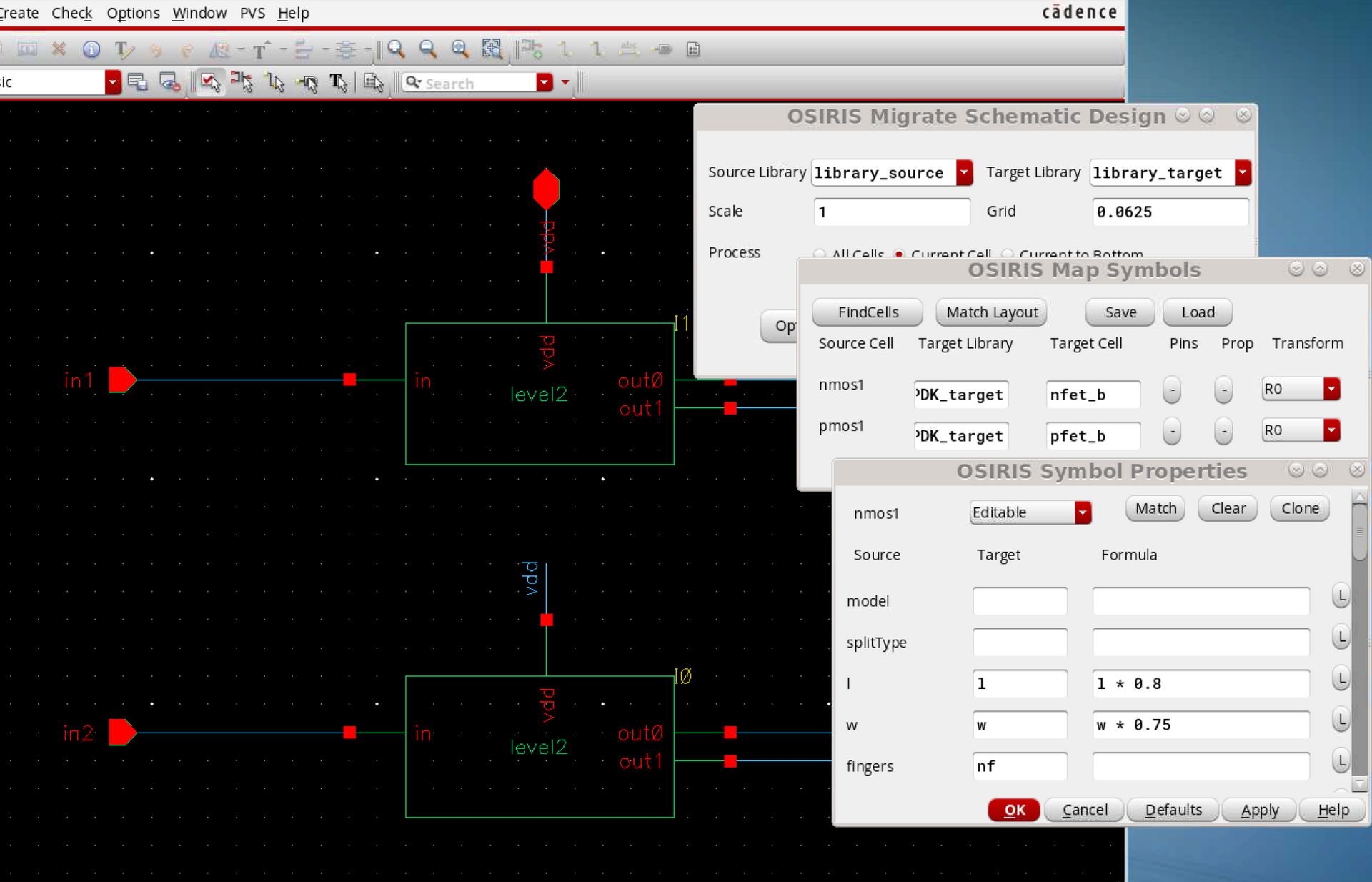Select the text edit pencil tool
Image resolution: width=1372 pixels, height=882 pixels.
pyautogui.click(x=124, y=49)
